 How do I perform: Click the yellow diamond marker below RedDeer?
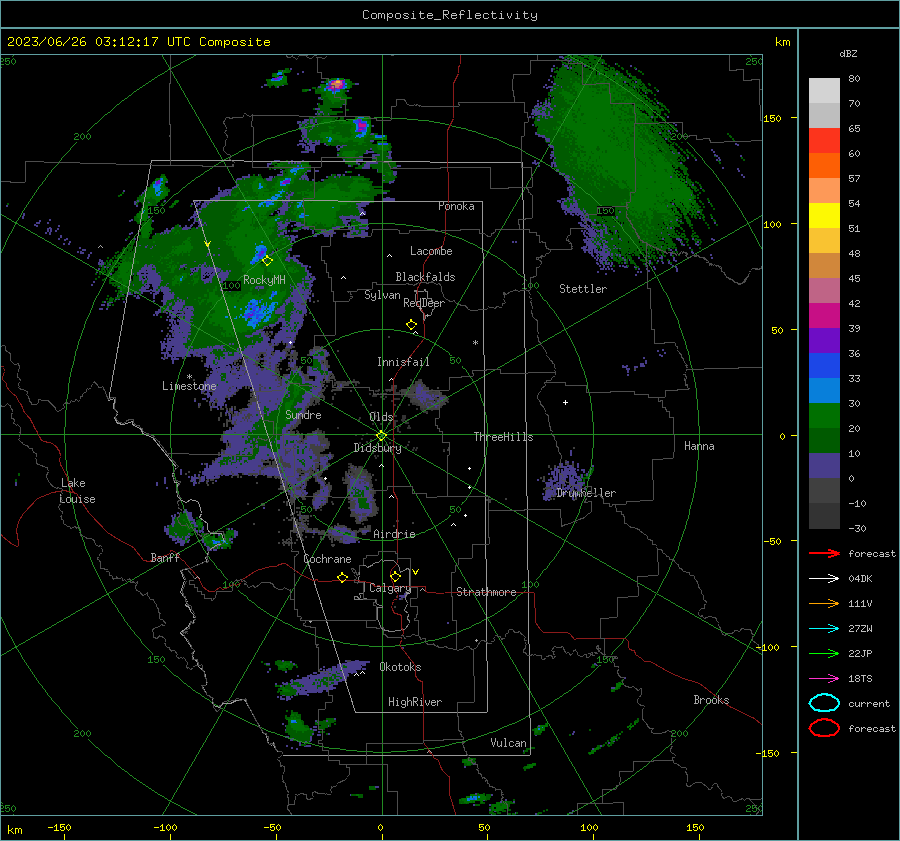[412, 325]
